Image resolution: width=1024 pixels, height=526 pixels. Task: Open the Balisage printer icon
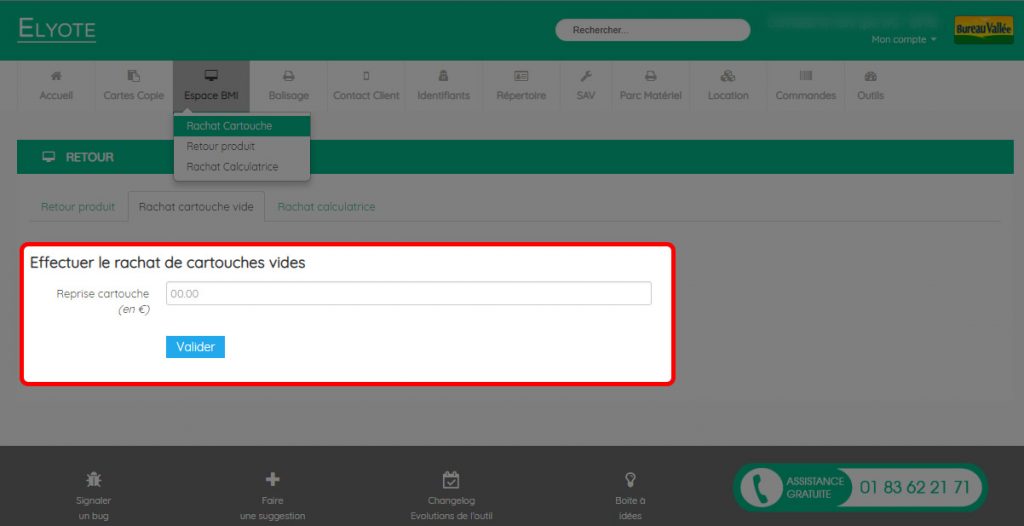pos(289,76)
